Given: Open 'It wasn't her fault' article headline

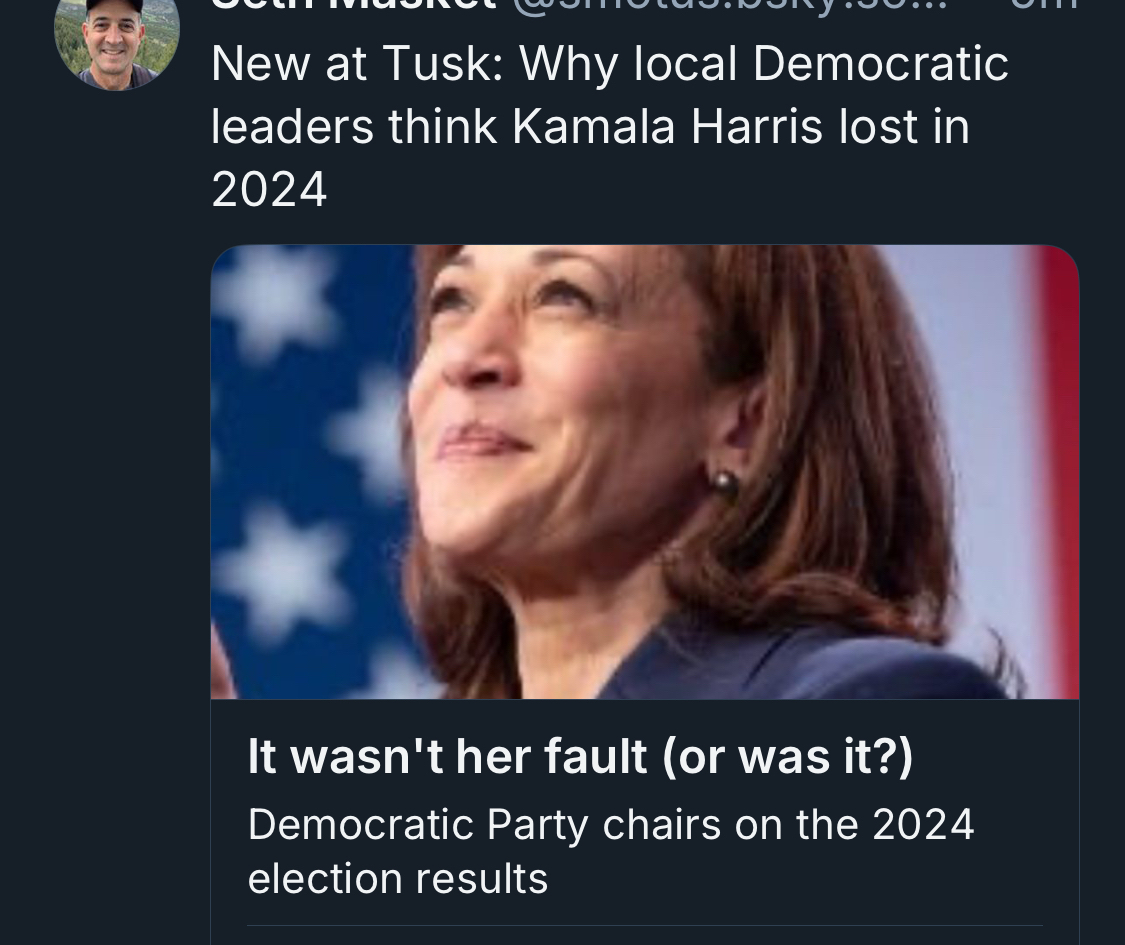Looking at the screenshot, I should (x=580, y=756).
